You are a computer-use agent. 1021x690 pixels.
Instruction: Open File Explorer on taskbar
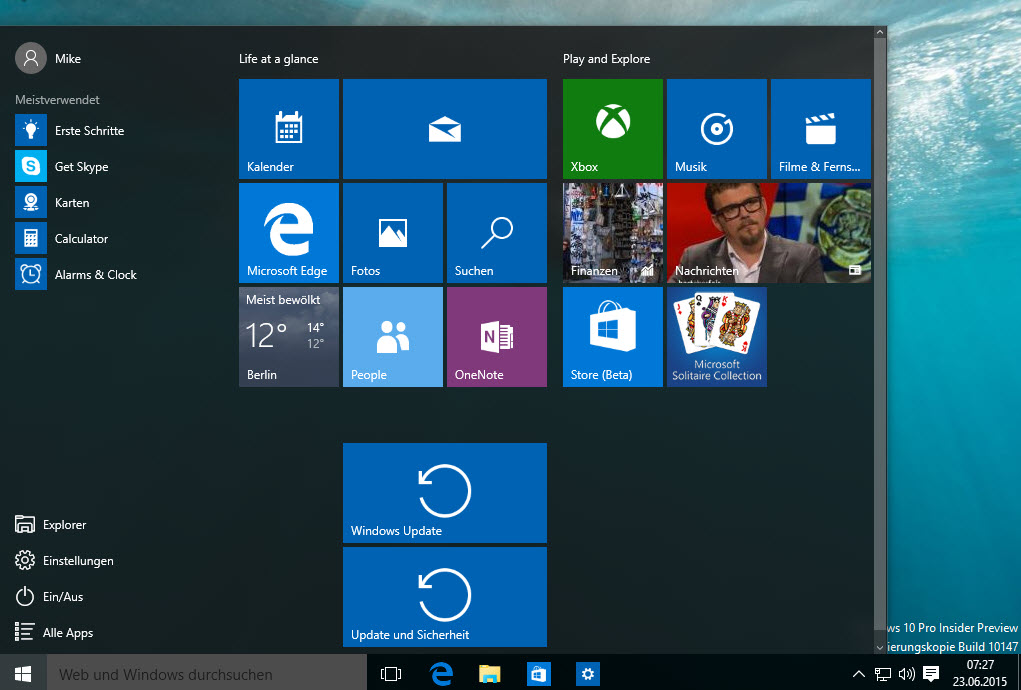490,674
